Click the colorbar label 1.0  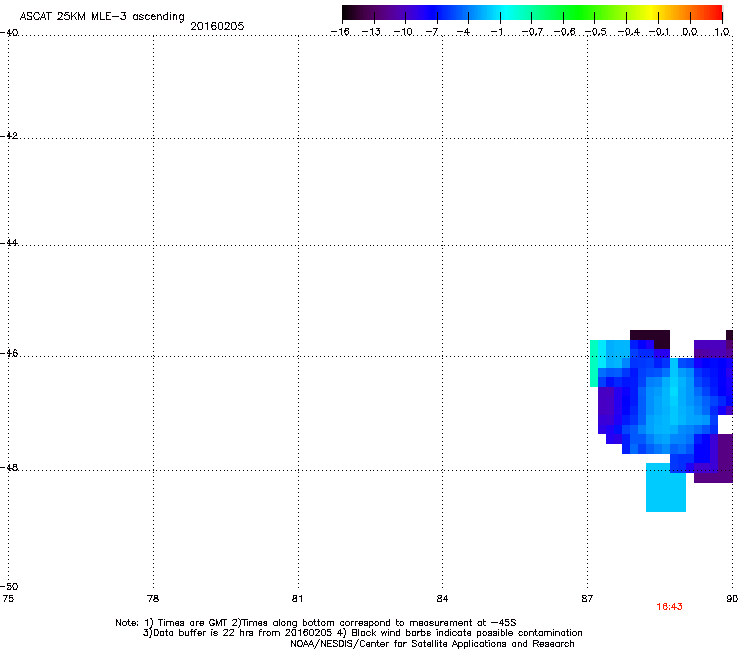click(x=722, y=32)
